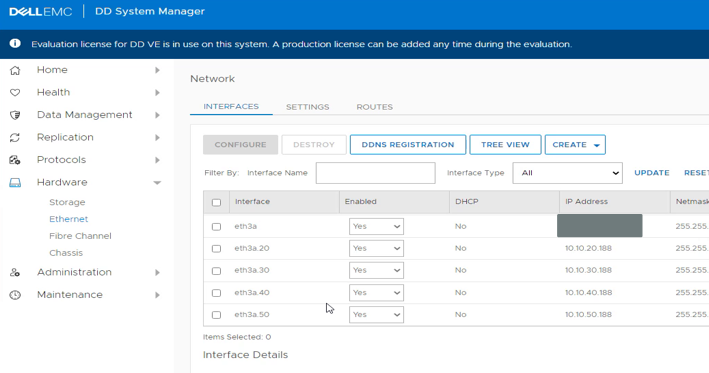Expand the Home menu arrow
709x373 pixels.
click(x=157, y=70)
